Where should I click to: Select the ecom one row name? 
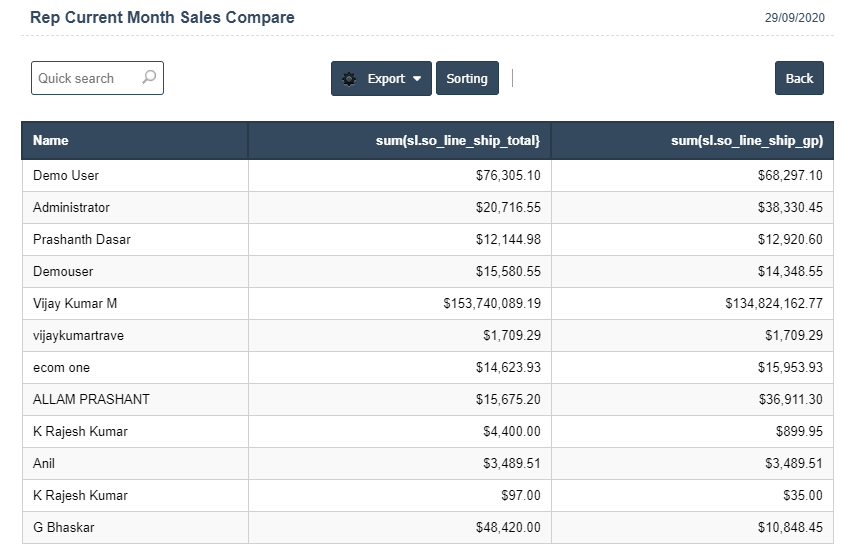click(61, 368)
